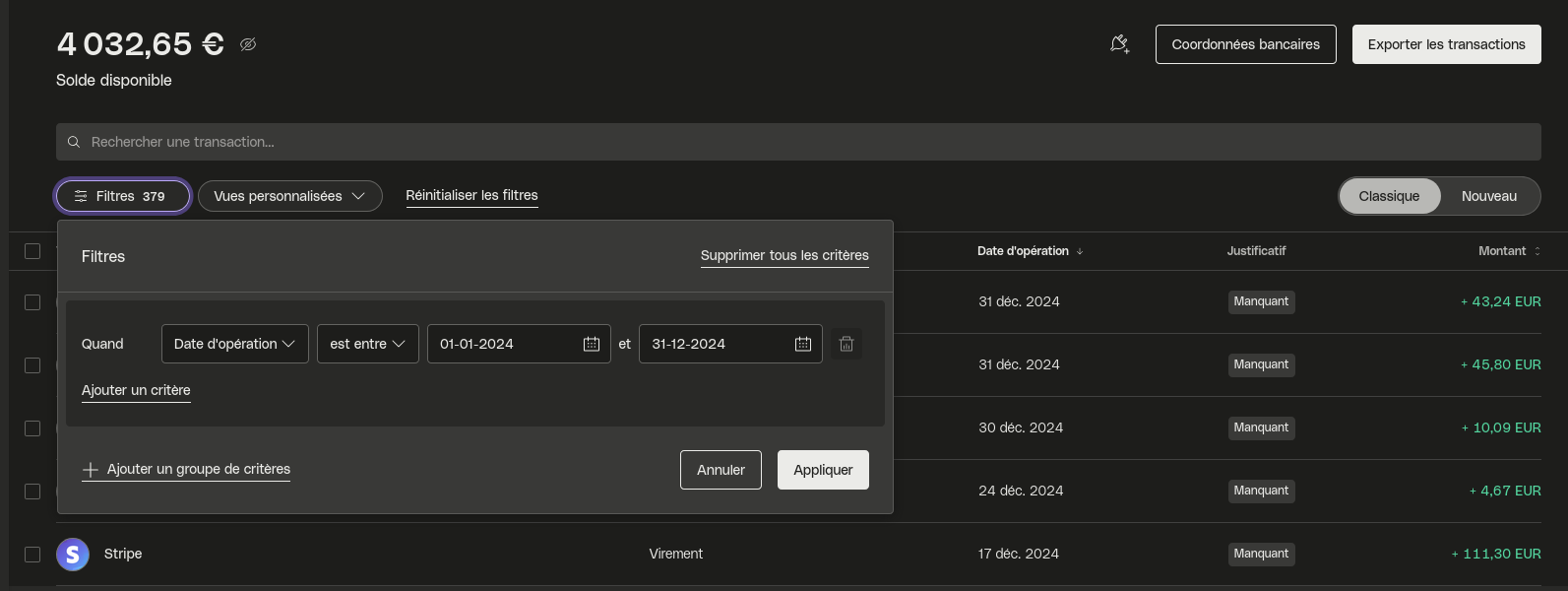The height and width of the screenshot is (591, 1568).
Task: Select the checkbox for first transaction row
Action: pos(32,302)
